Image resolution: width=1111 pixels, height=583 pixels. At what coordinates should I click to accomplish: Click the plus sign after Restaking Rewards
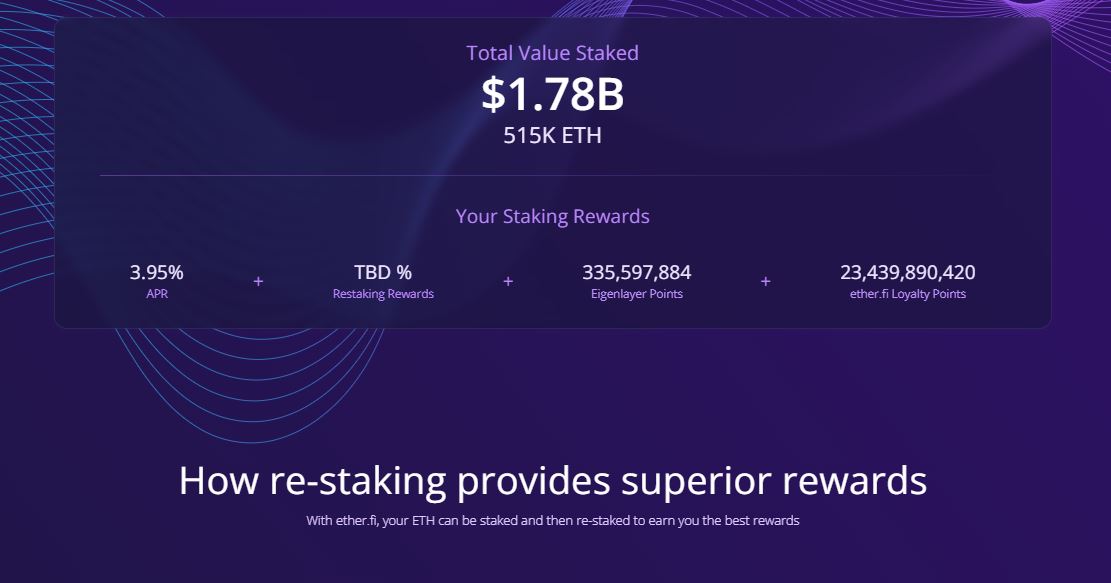(508, 282)
